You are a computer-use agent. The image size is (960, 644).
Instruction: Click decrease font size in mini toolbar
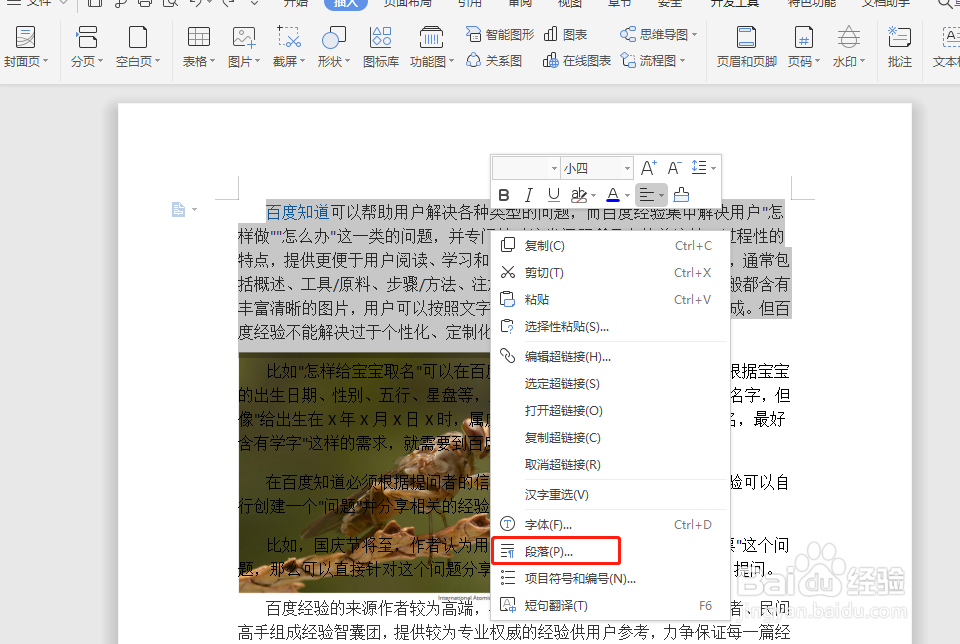[x=674, y=168]
